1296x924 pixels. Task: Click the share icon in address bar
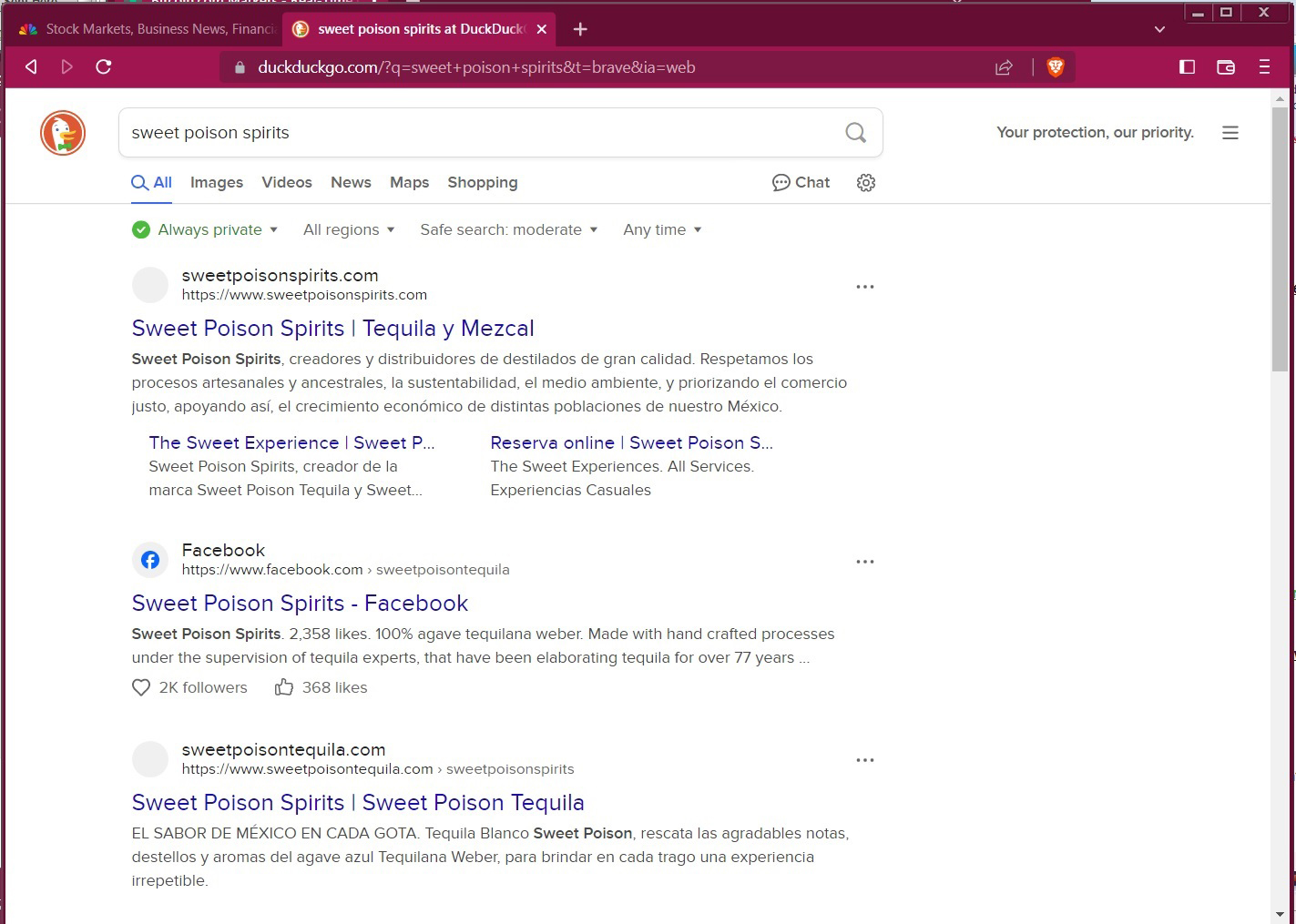pos(1004,67)
